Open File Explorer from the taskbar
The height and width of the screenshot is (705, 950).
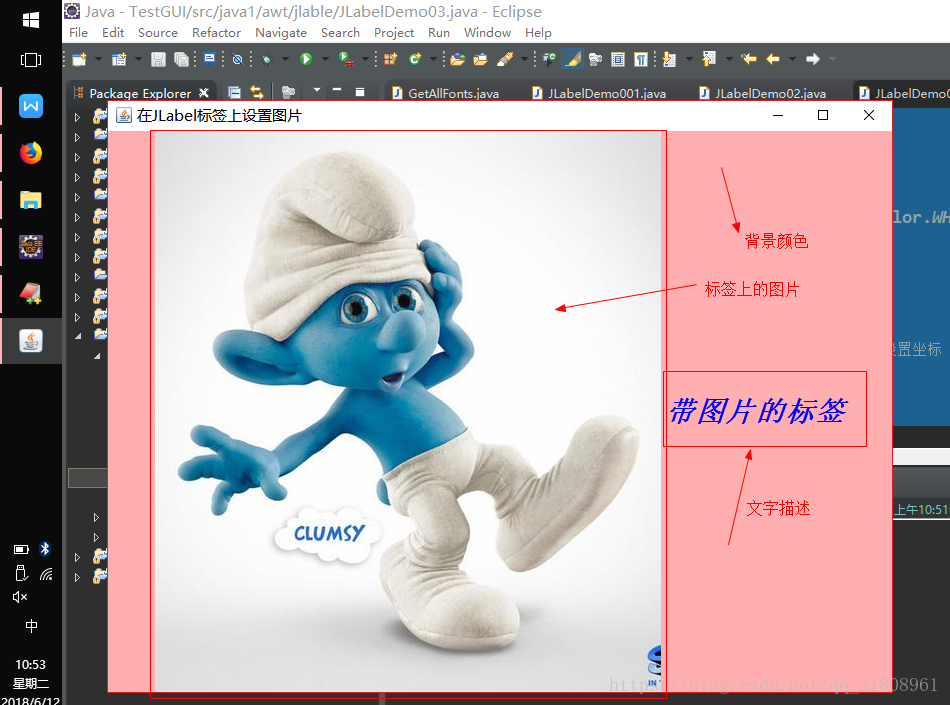tap(31, 200)
